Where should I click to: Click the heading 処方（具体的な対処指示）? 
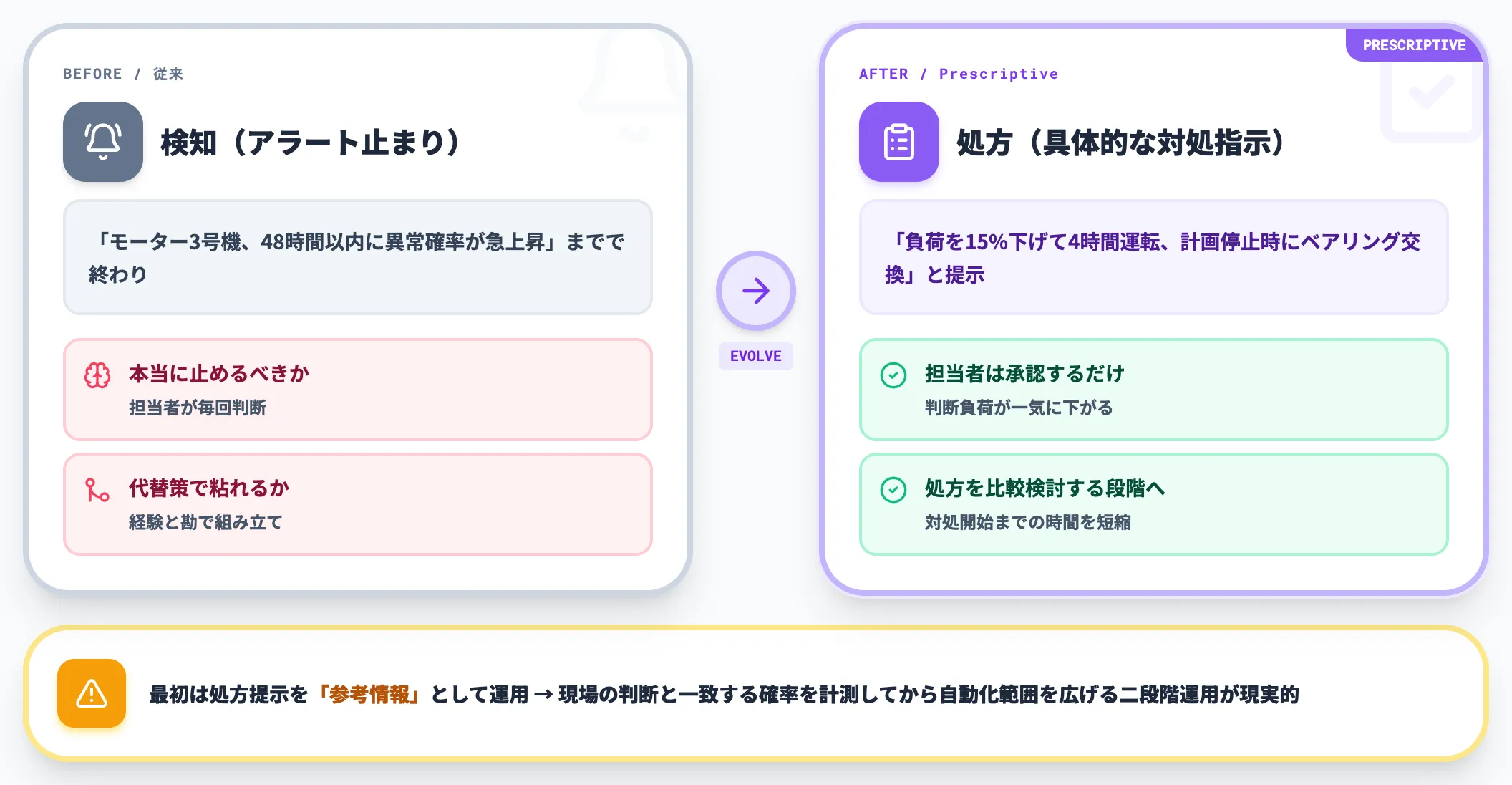(1120, 143)
